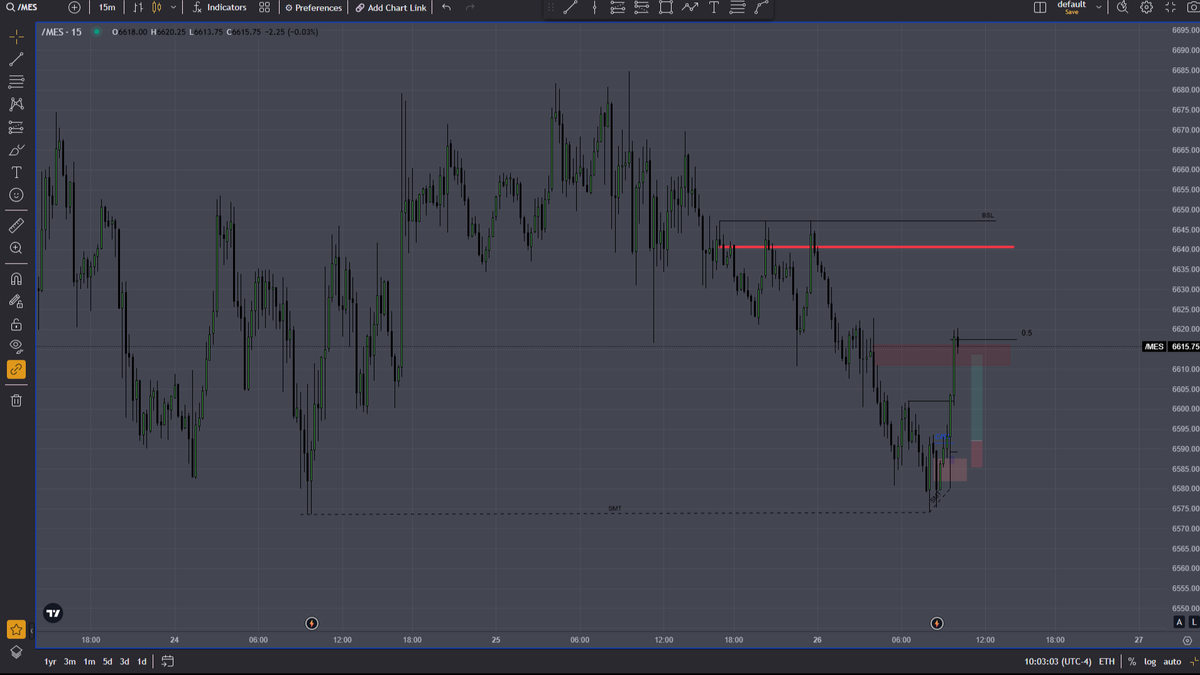This screenshot has width=1200, height=675.
Task: Select the 3m date range
Action: 70,661
